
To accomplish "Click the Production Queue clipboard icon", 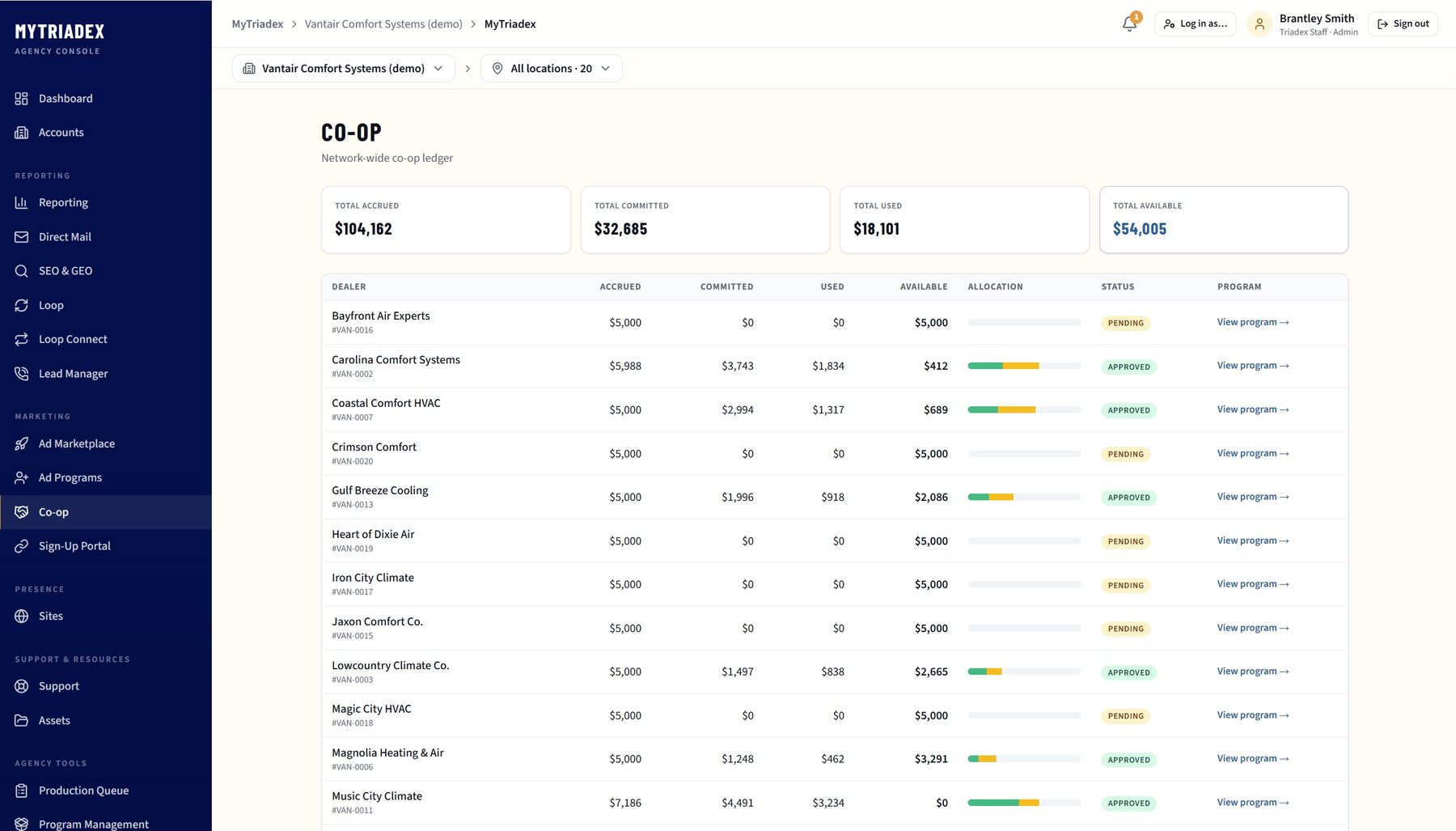I will coord(22,791).
